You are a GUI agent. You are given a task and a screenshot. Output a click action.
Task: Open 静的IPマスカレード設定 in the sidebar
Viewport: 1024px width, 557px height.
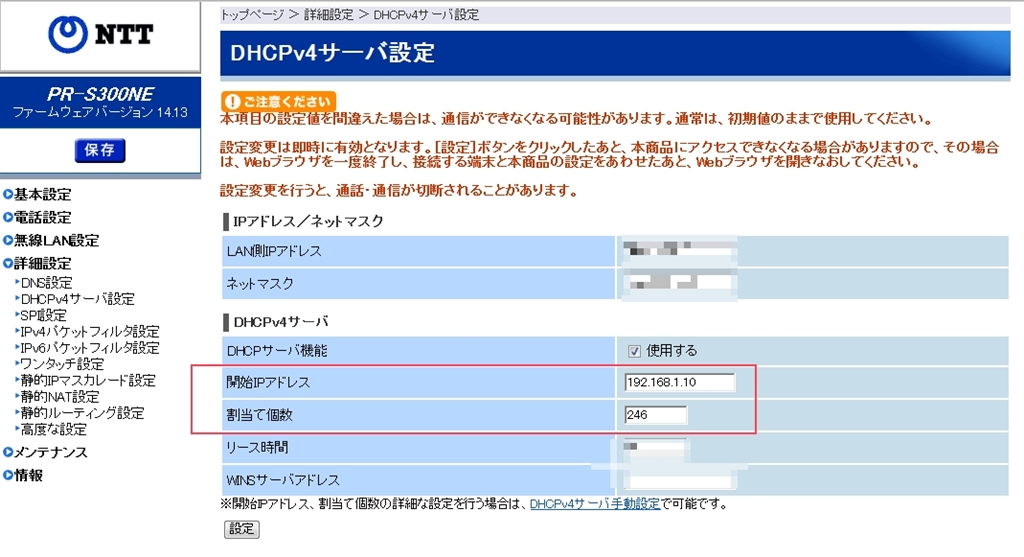88,381
